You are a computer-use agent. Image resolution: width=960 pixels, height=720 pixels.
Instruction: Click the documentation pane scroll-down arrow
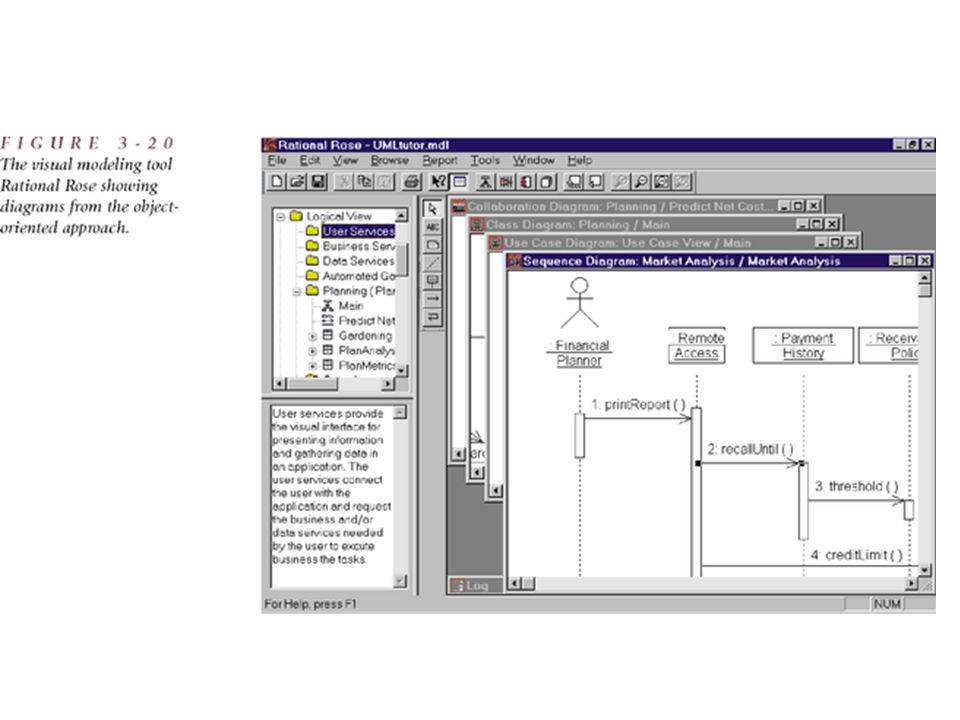click(x=399, y=580)
